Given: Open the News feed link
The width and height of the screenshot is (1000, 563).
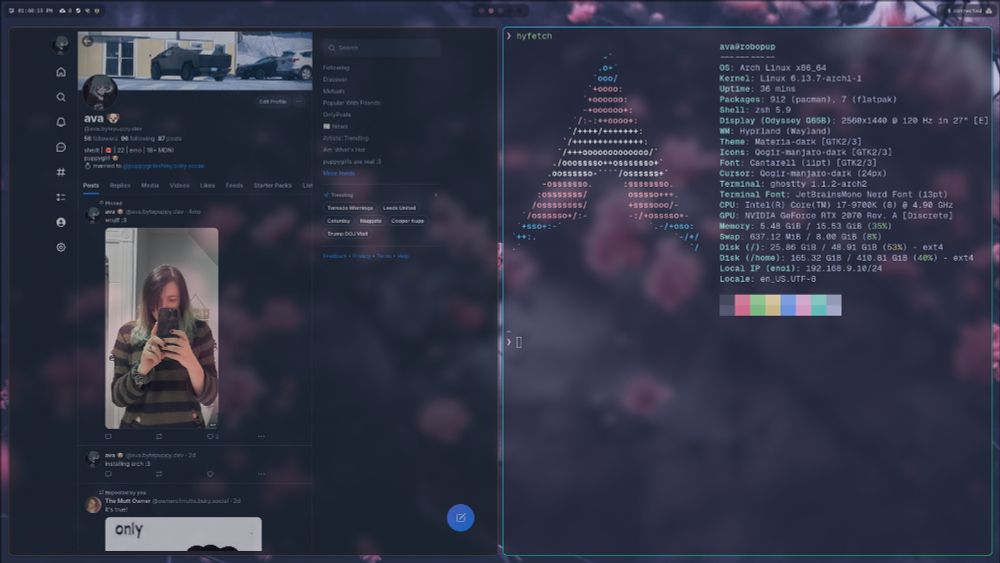Looking at the screenshot, I should point(336,126).
